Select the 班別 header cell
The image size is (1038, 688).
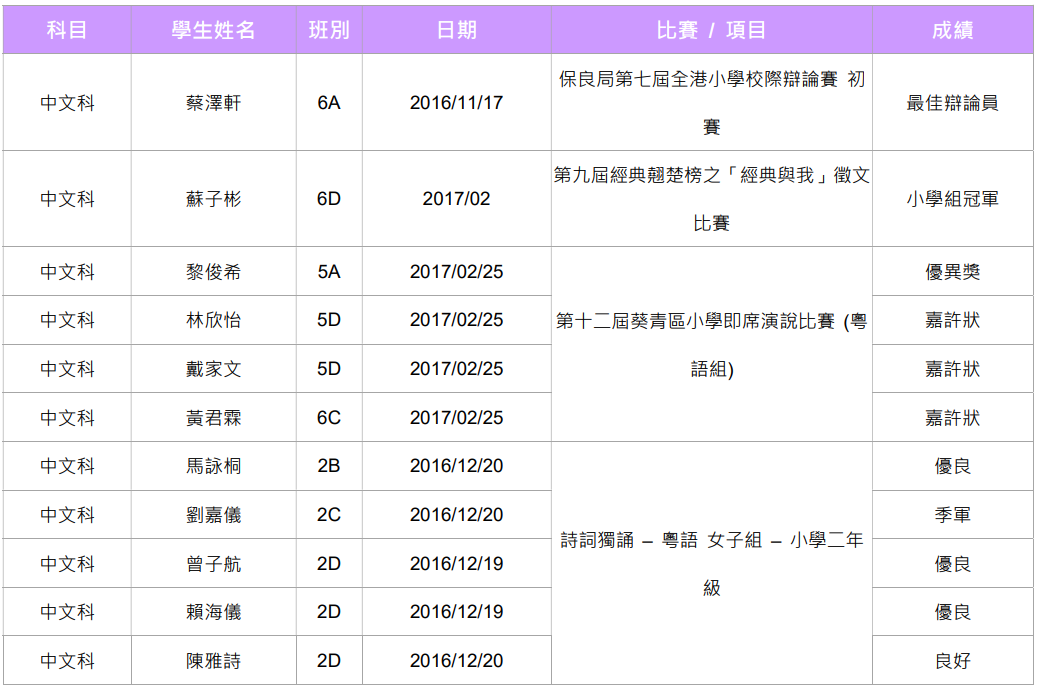pos(329,30)
